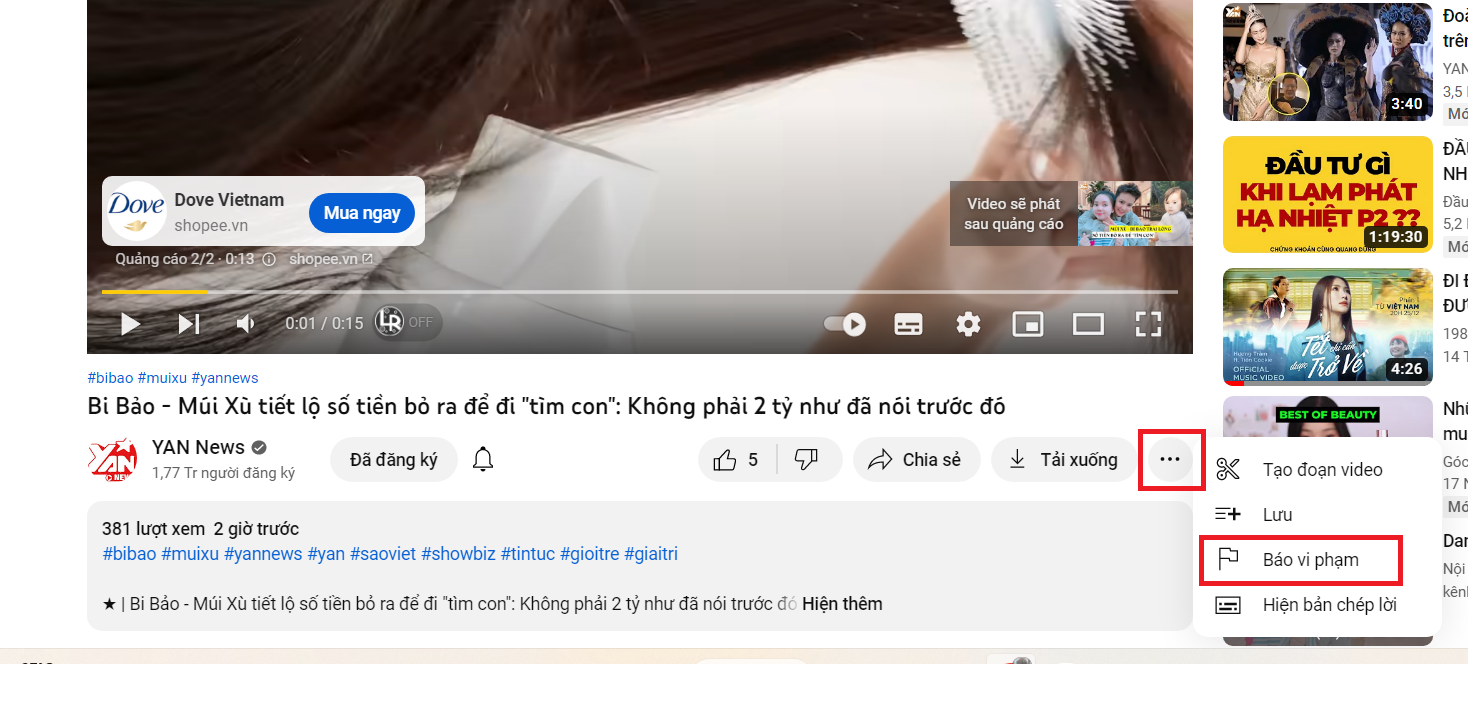Viewport: 1468px width, 707px height.
Task: Open #showbiz hashtag in description
Action: point(458,554)
